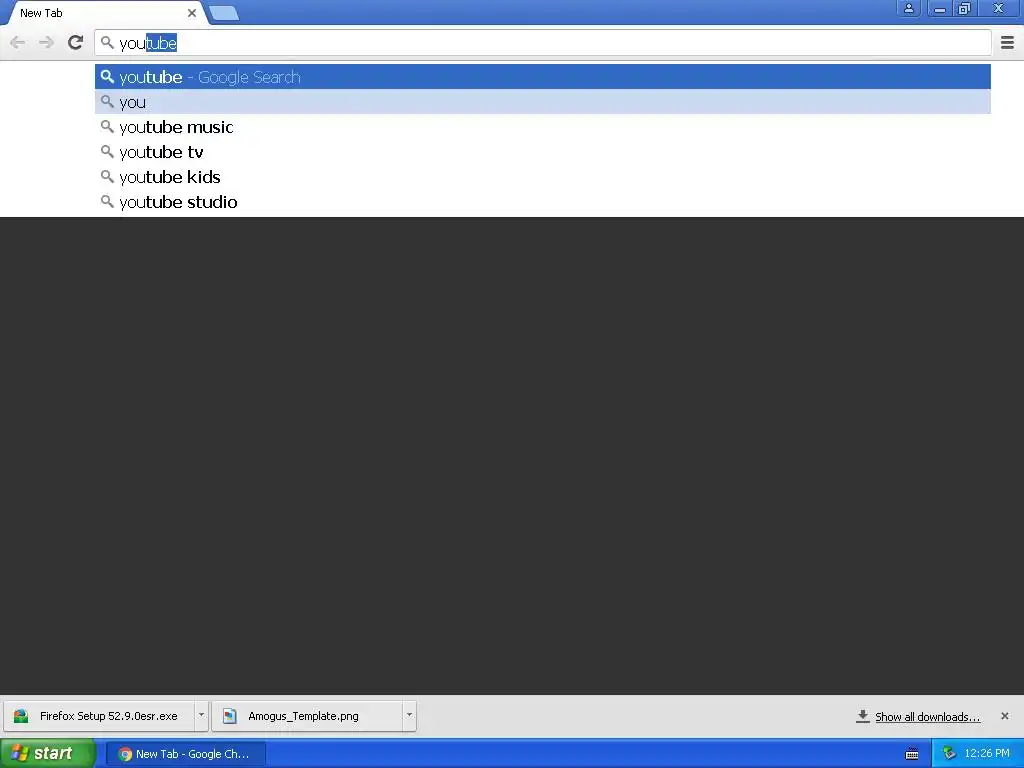Click the Show all downloads link

tap(927, 717)
